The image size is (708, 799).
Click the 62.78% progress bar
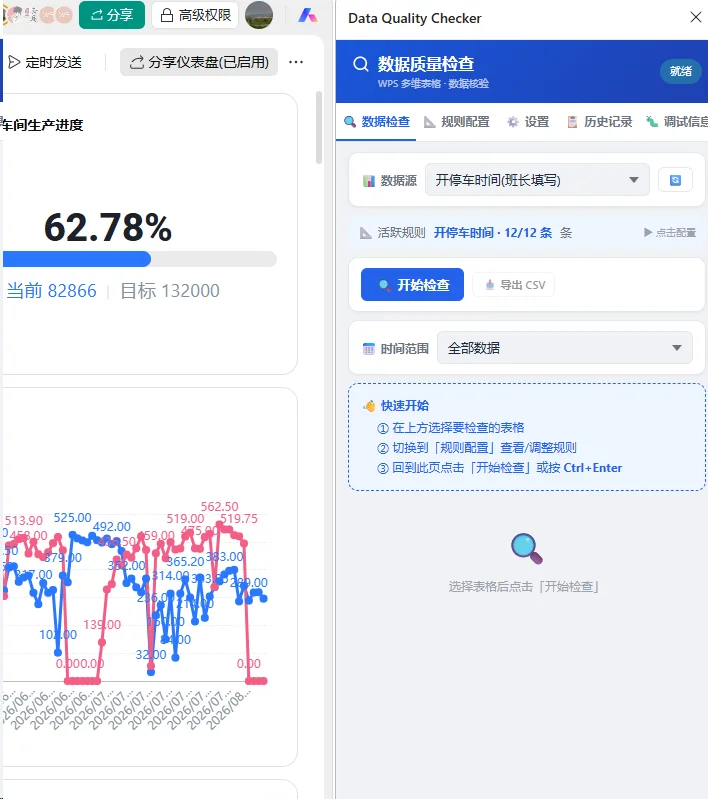pyautogui.click(x=140, y=259)
